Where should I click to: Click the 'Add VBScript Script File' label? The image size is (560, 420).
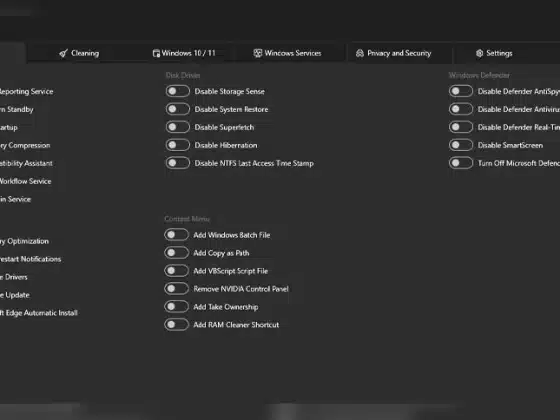click(x=231, y=271)
